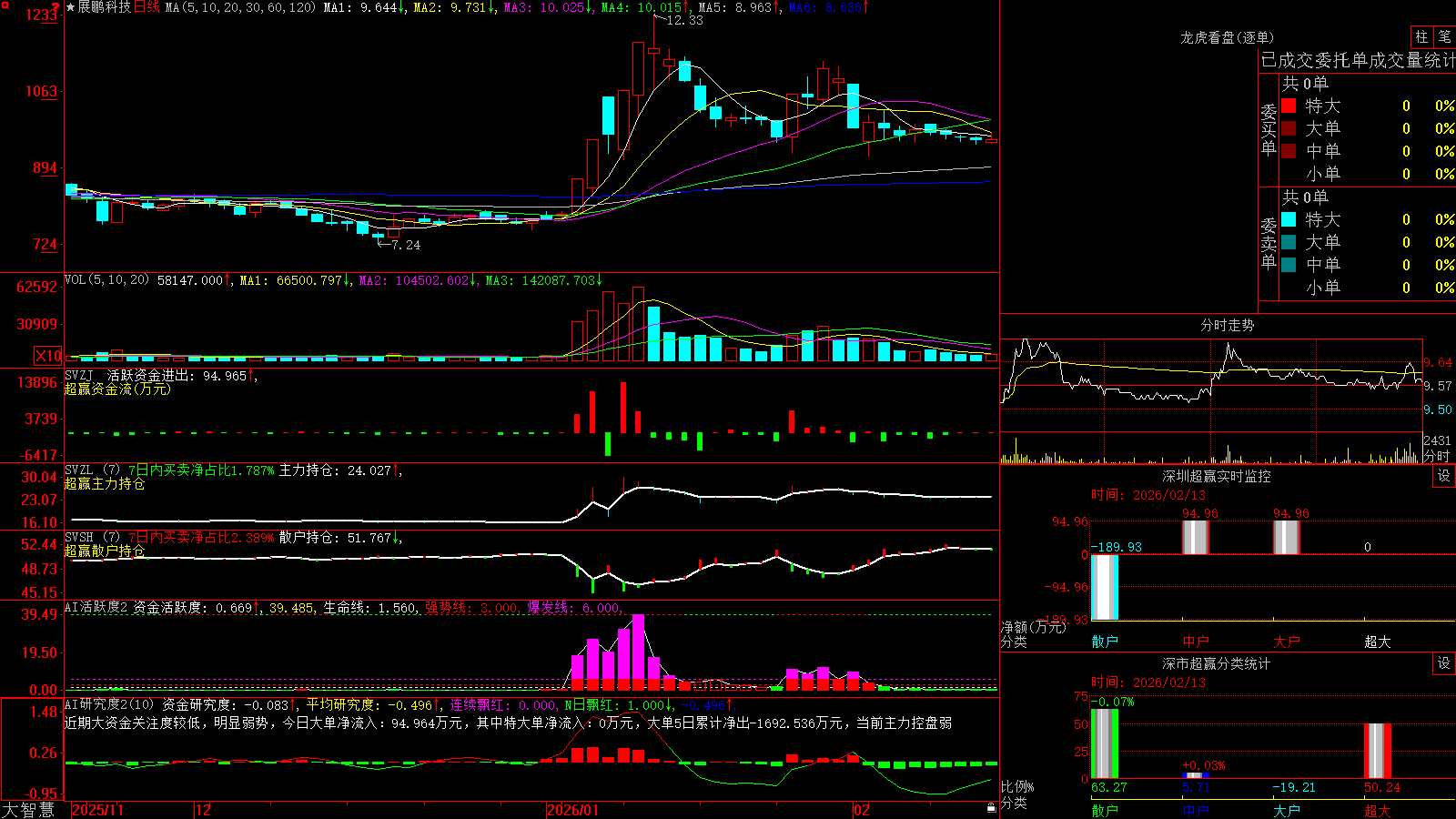
Task: Click the 分时走势 panel title
Action: pyautogui.click(x=1227, y=325)
